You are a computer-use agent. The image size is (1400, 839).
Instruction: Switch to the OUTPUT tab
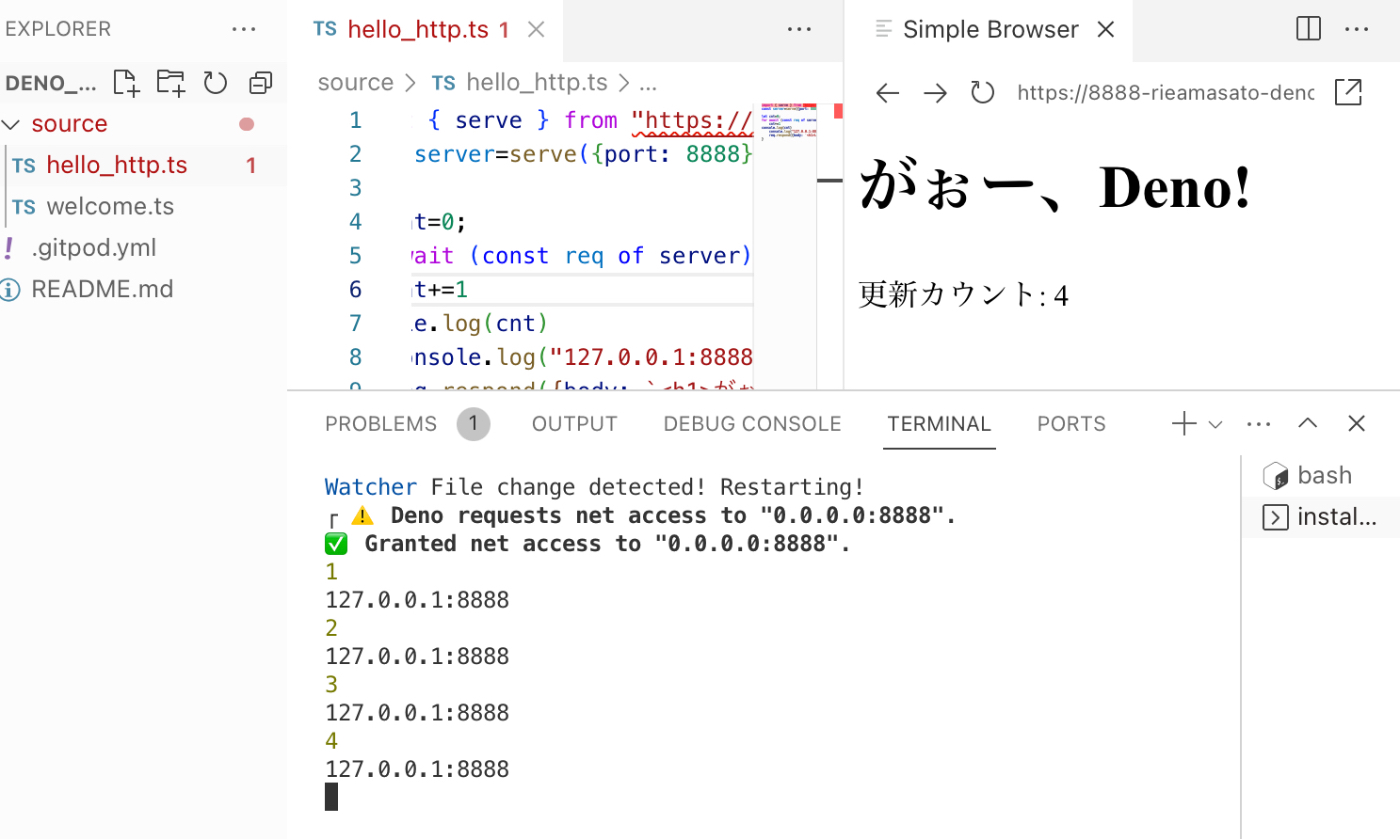click(x=574, y=424)
